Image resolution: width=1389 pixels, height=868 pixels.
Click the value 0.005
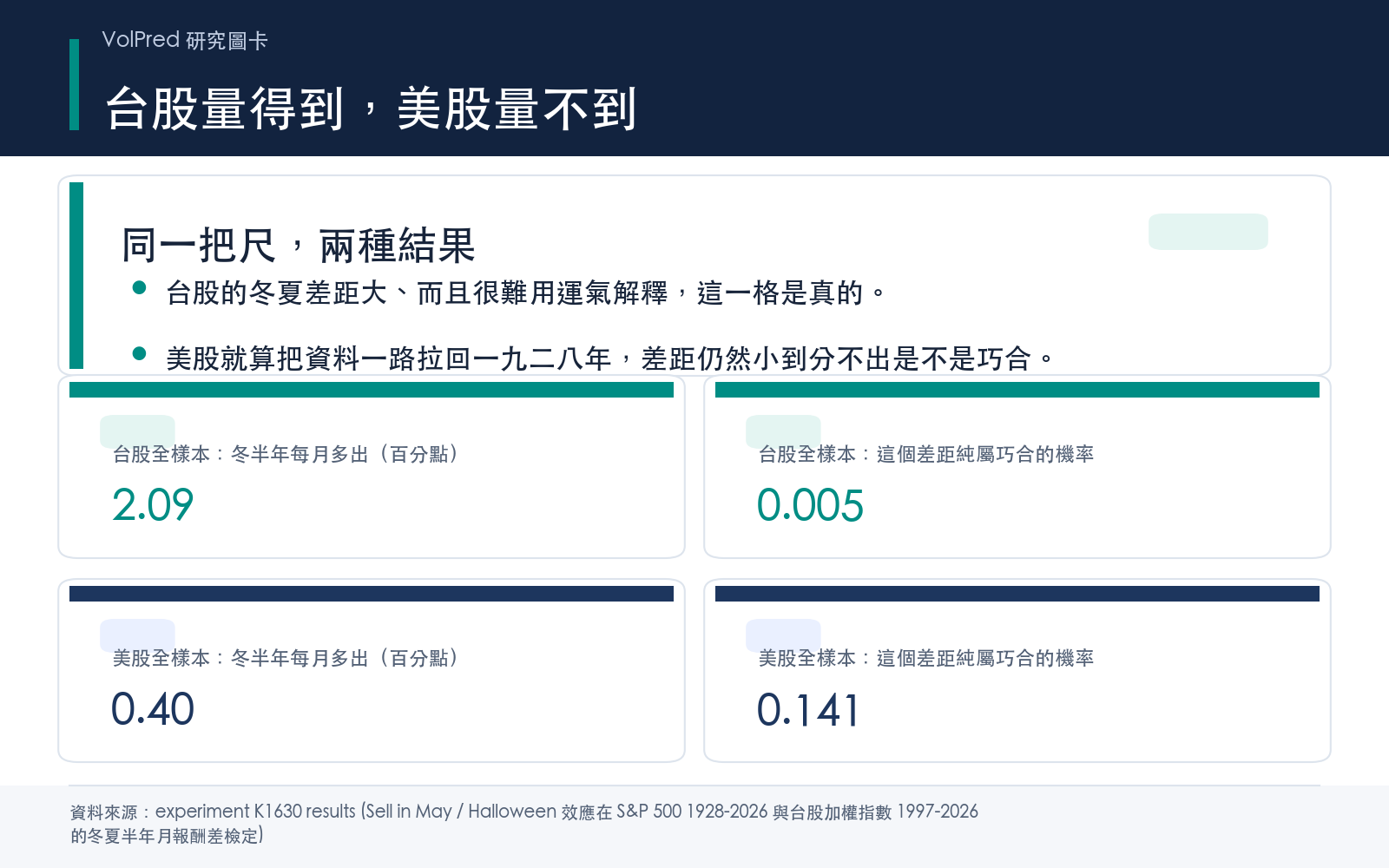(x=810, y=505)
